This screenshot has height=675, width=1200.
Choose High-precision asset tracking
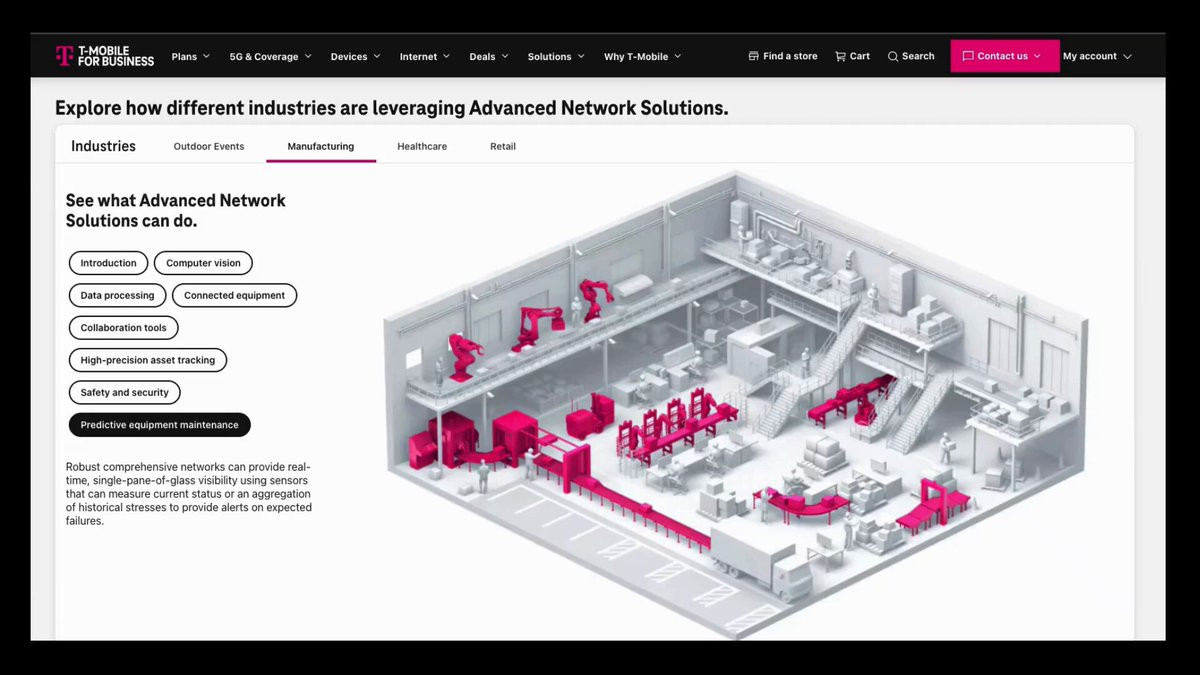147,360
